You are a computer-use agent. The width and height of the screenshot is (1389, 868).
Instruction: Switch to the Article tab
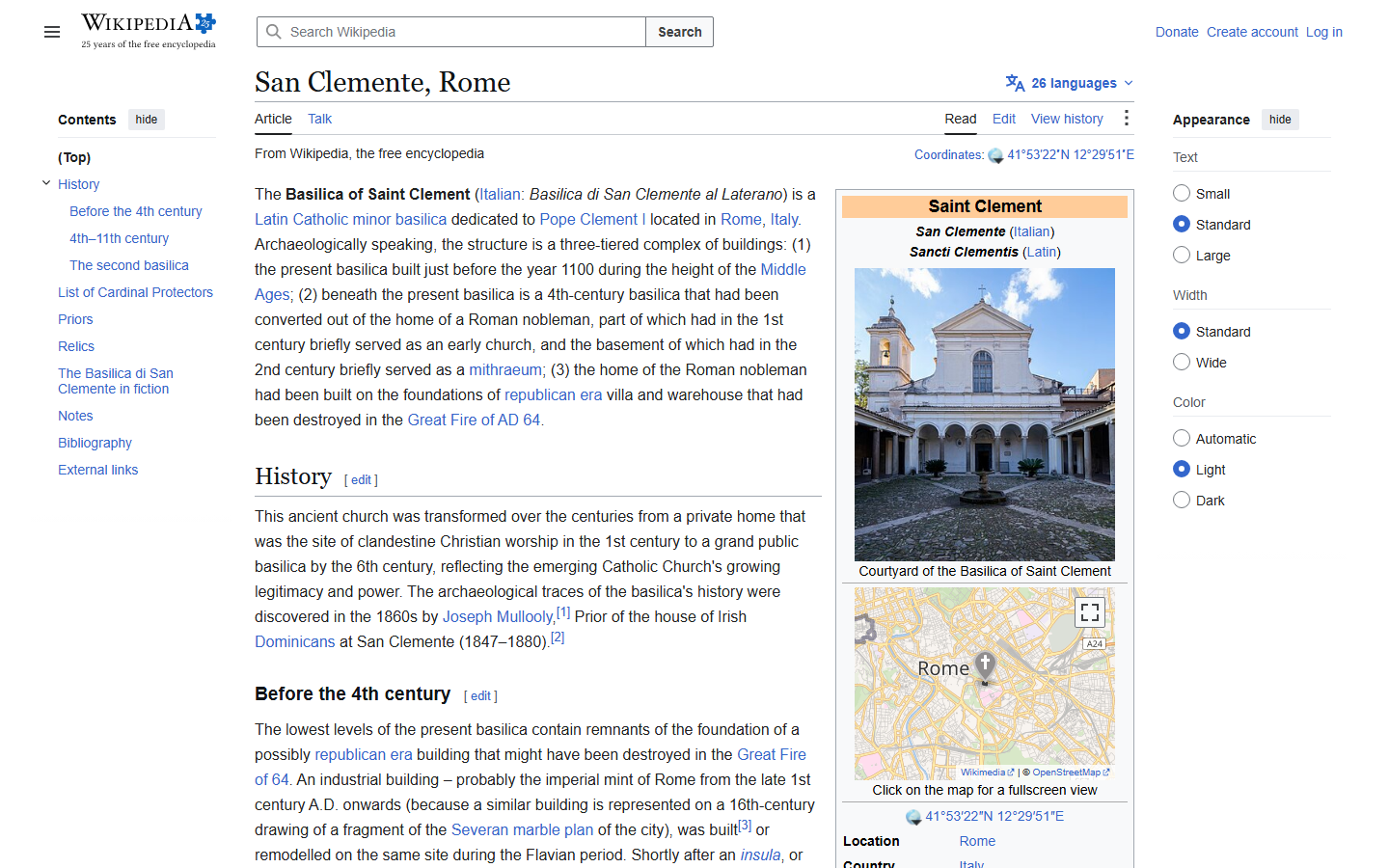273,119
